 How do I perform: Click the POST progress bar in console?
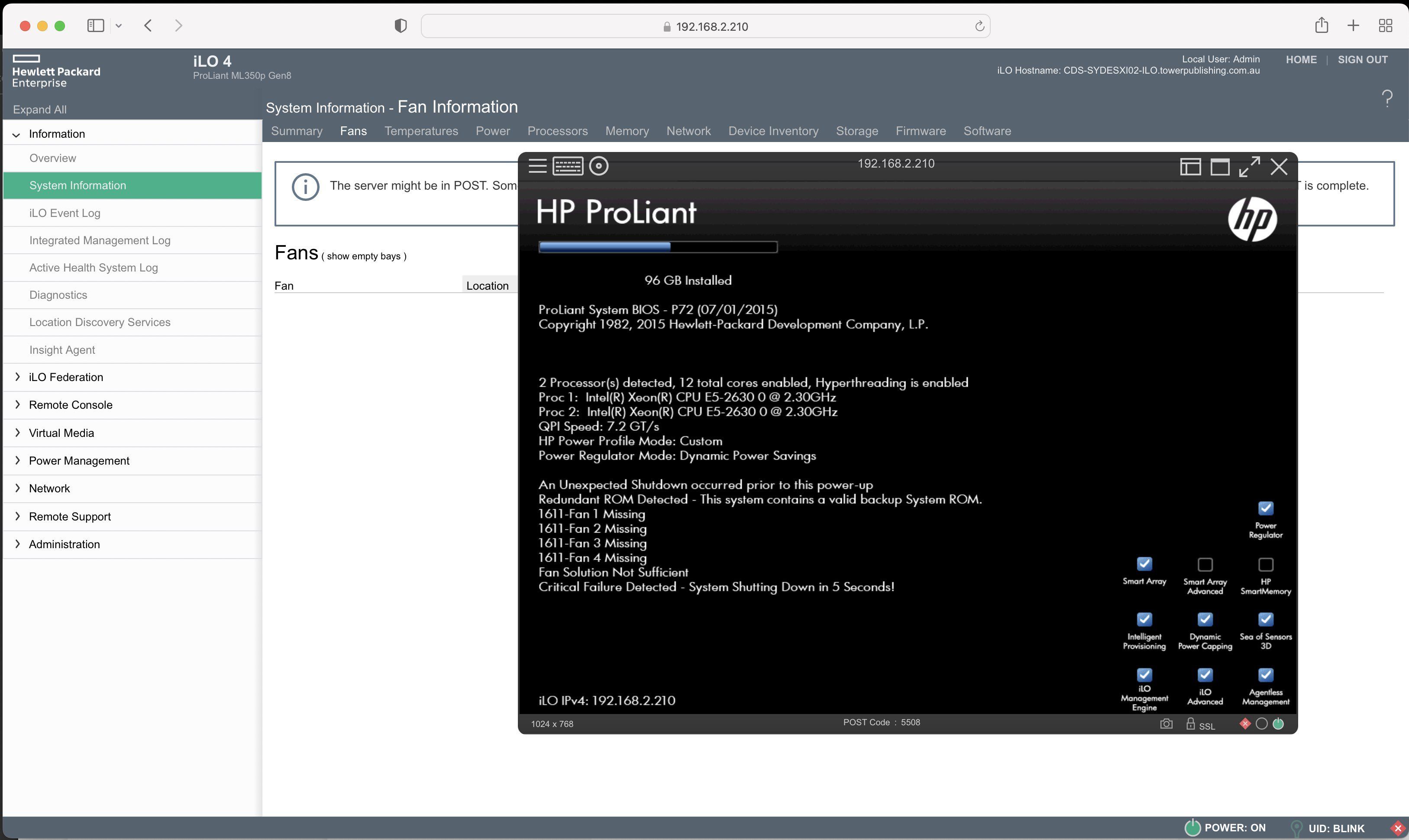coord(658,247)
